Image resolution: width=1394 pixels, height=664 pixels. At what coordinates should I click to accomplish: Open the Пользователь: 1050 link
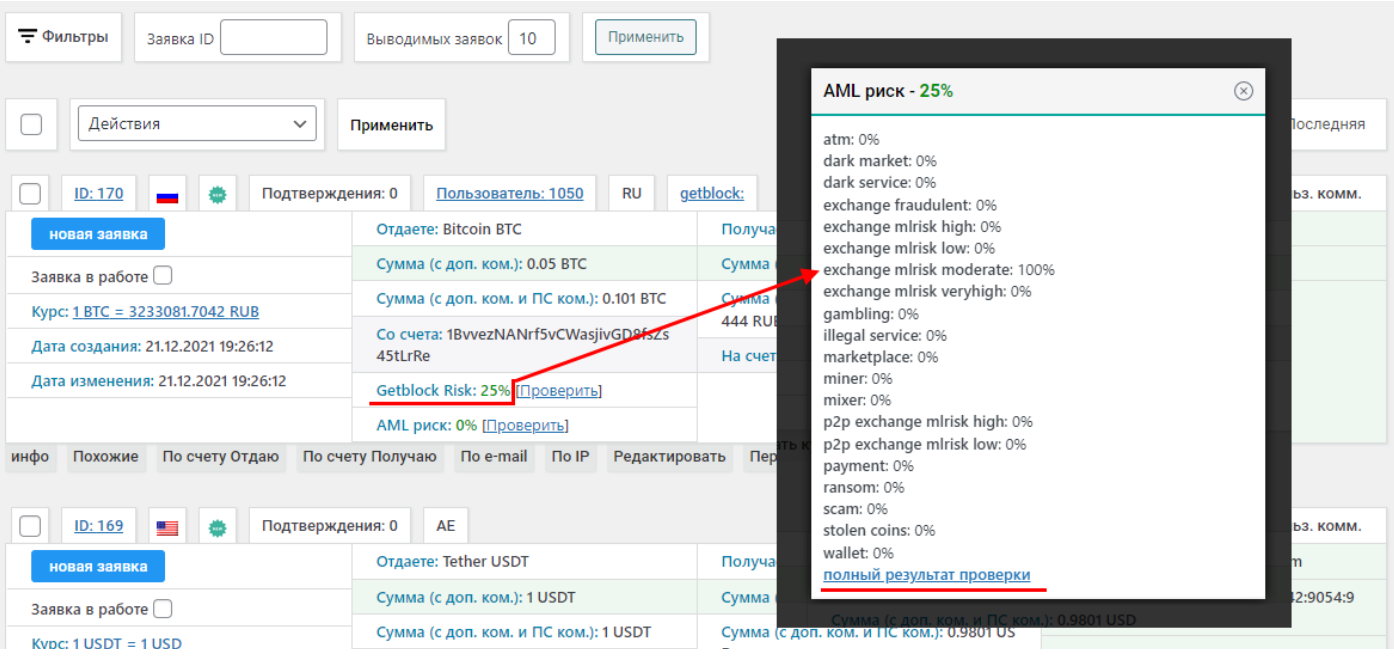tap(509, 194)
